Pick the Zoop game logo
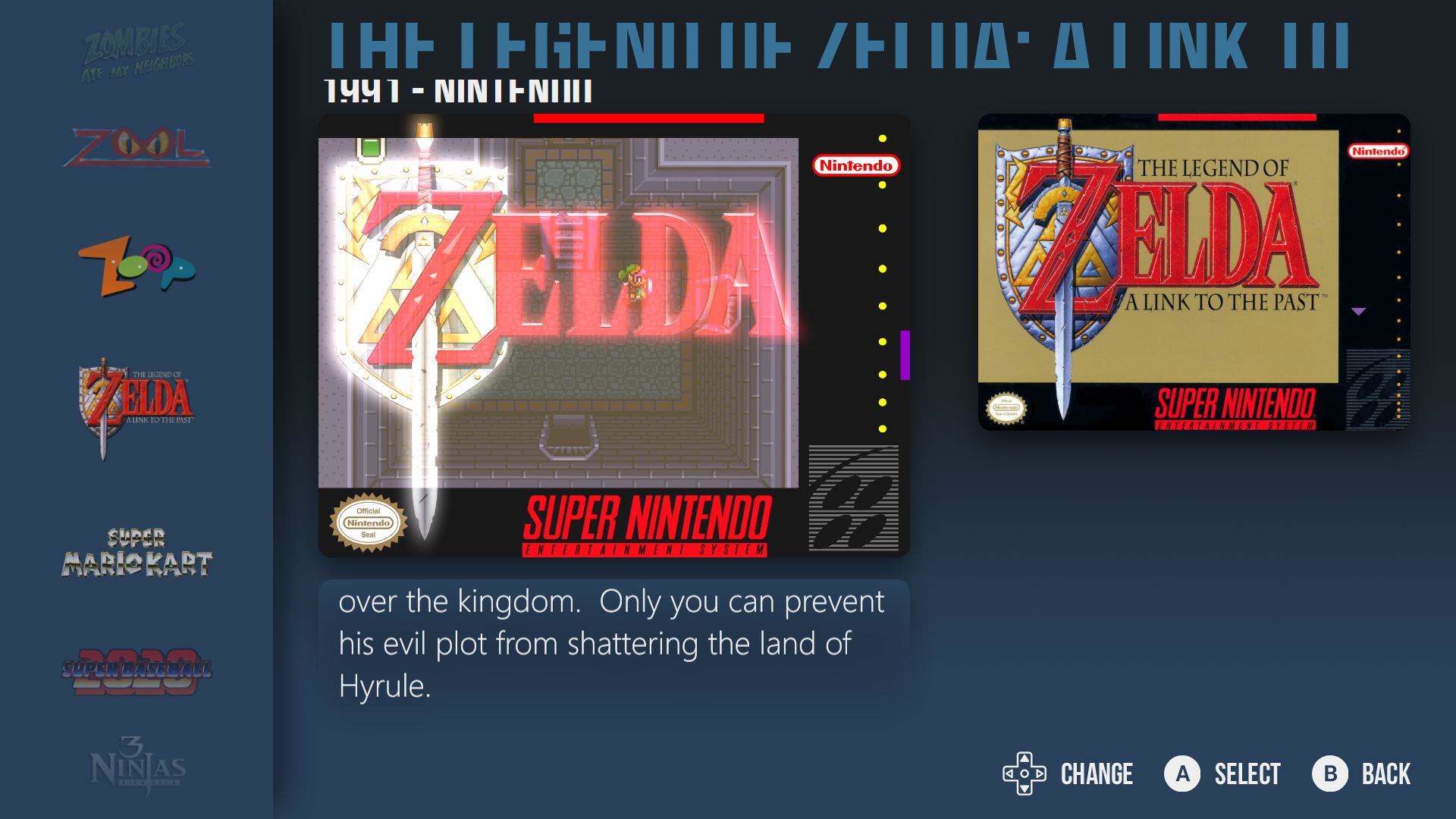Screen dimensions: 1456x819 pyautogui.click(x=137, y=265)
